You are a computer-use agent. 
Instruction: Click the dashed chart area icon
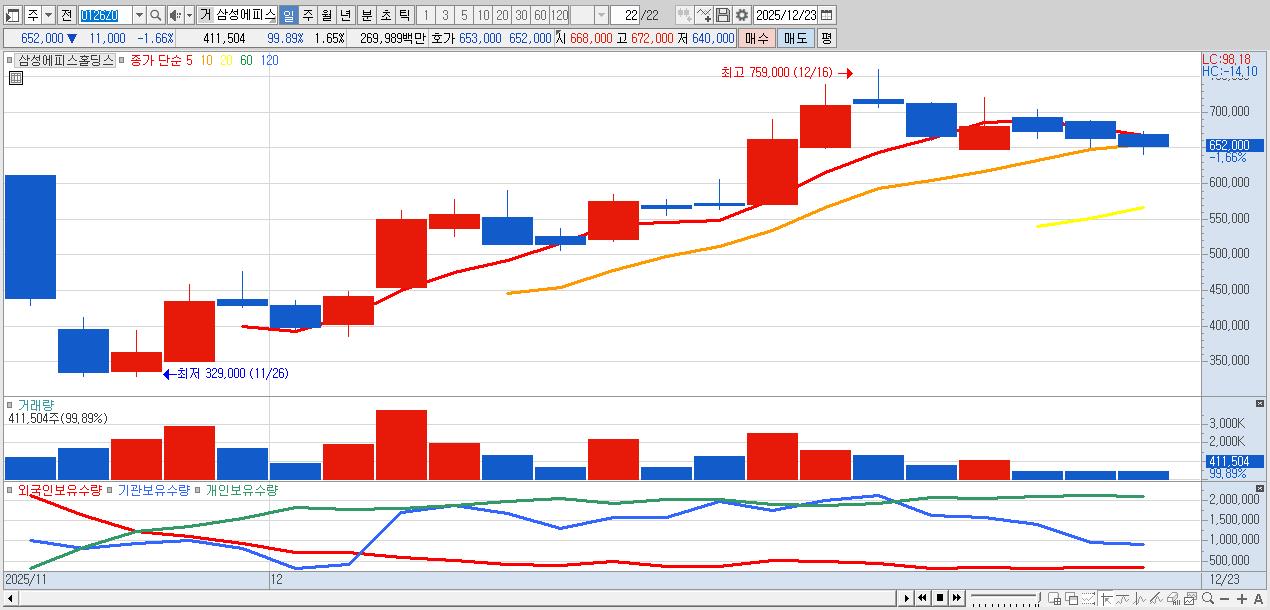(x=1088, y=598)
